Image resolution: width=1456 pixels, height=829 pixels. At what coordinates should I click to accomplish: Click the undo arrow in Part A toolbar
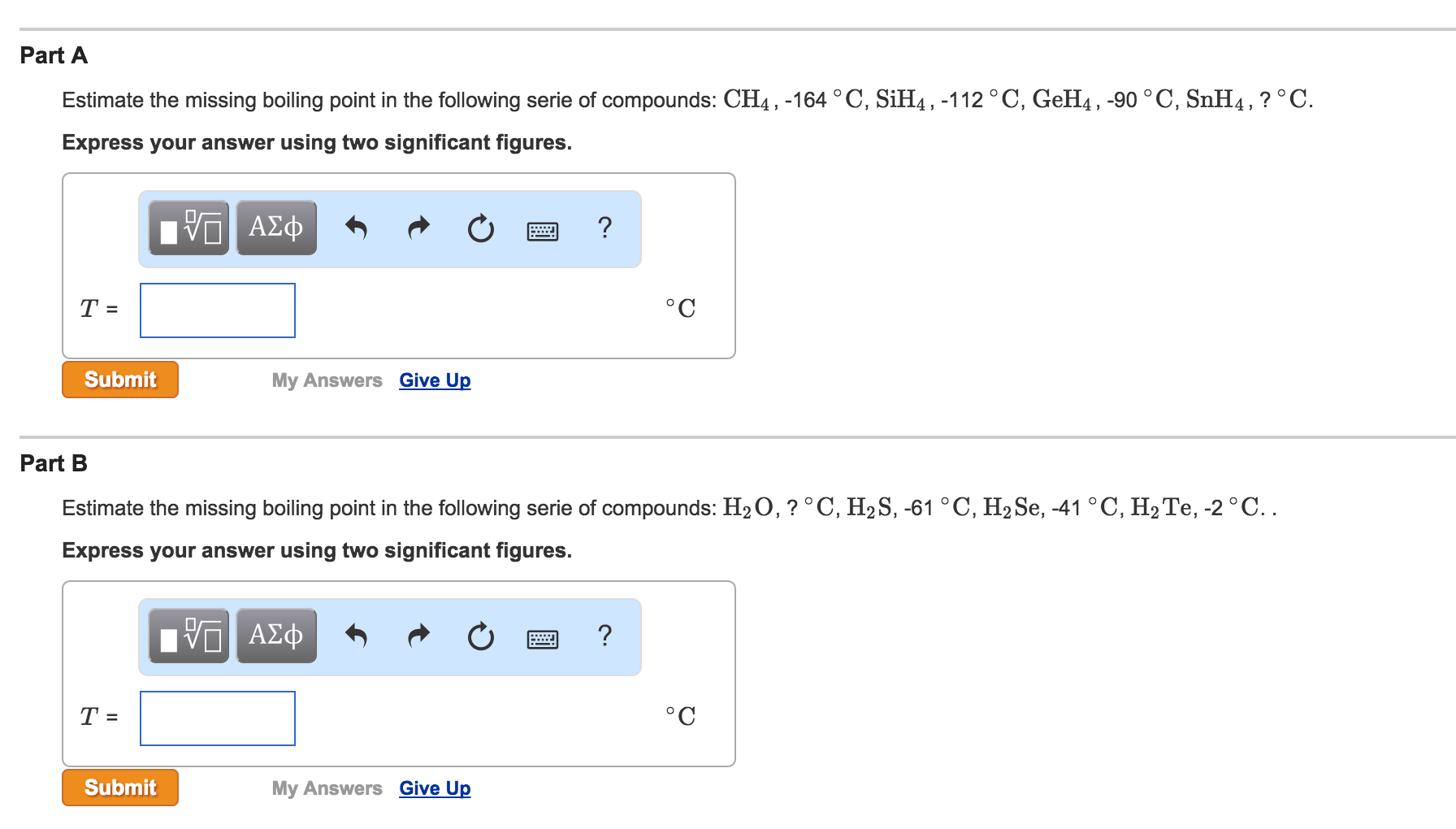[x=356, y=228]
